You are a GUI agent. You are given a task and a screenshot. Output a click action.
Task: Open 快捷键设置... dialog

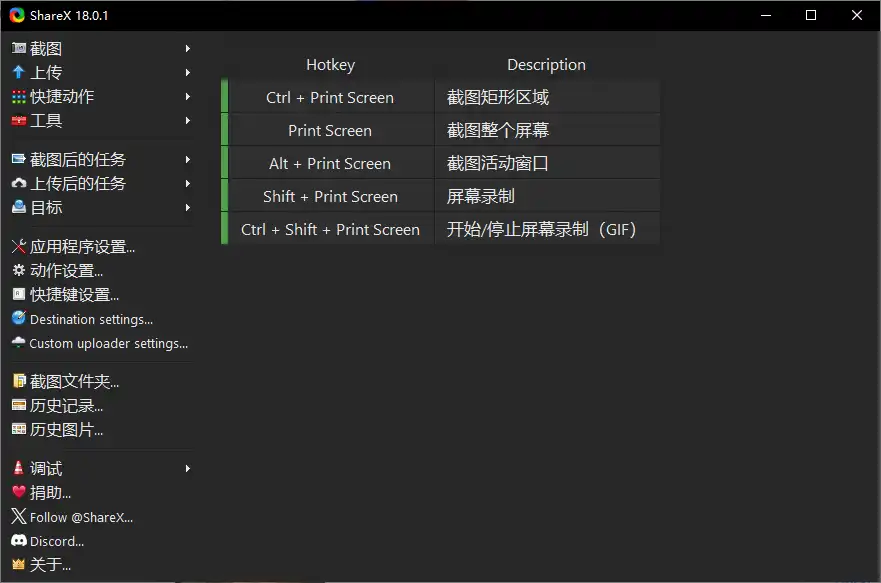click(101, 295)
